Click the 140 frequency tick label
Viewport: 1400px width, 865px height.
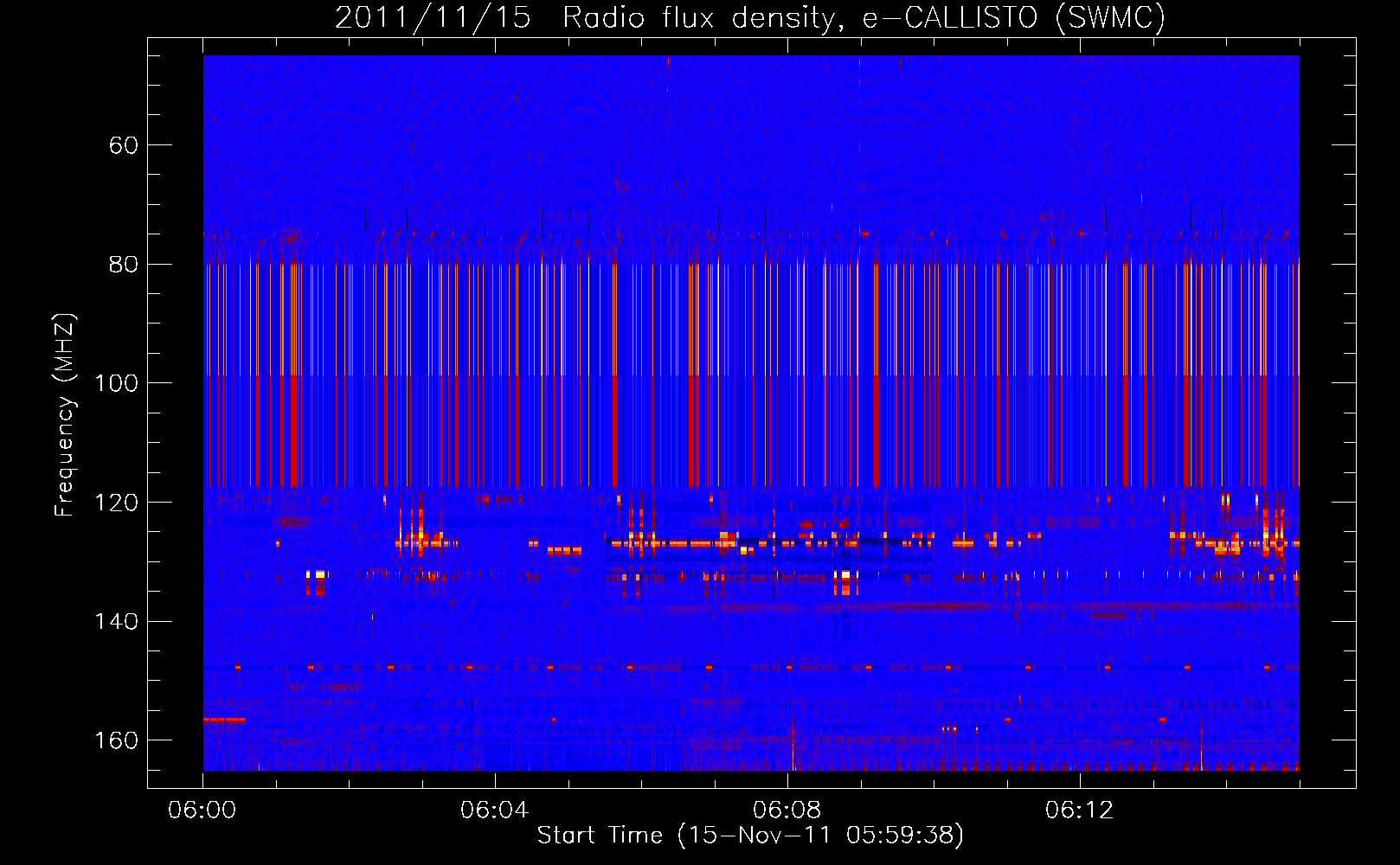(x=116, y=621)
